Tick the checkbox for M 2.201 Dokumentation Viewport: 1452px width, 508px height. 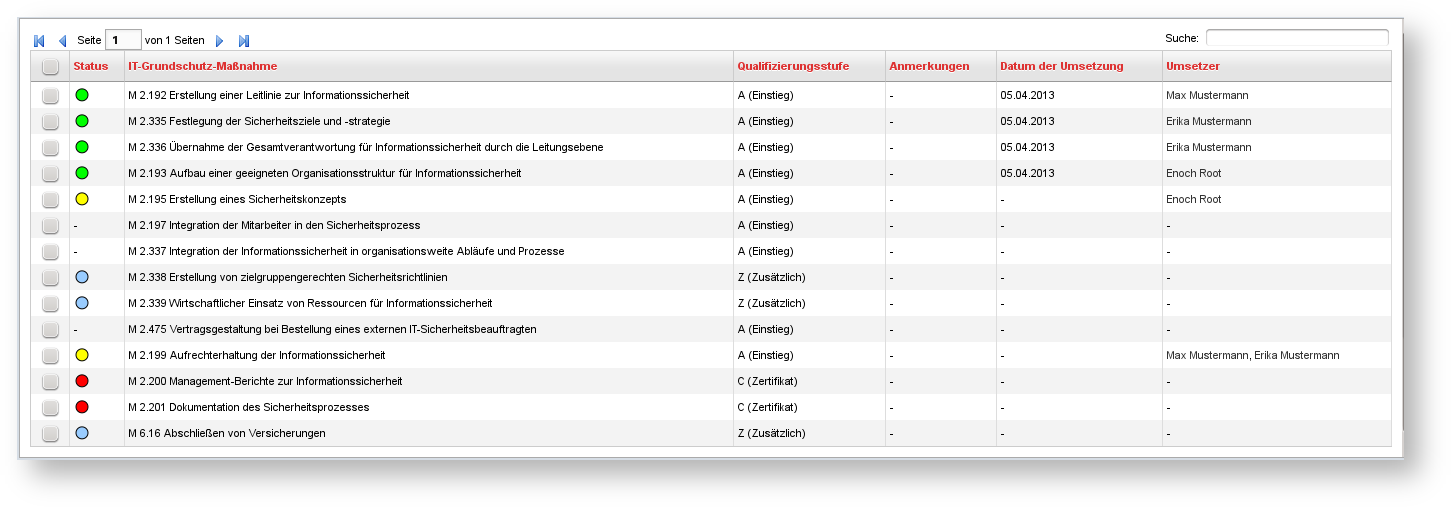tap(50, 407)
